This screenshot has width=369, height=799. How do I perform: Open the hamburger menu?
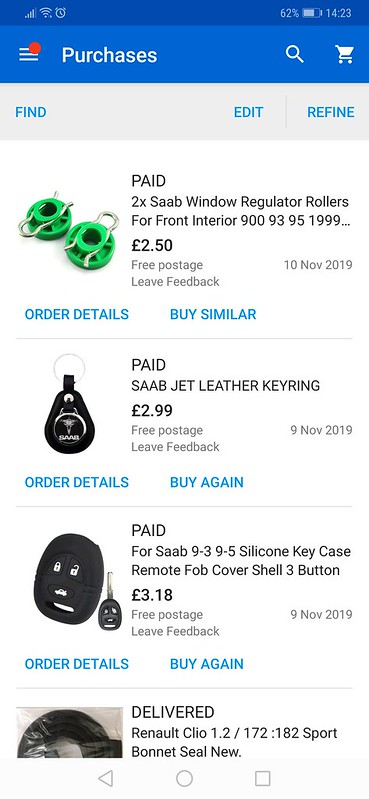[29, 55]
